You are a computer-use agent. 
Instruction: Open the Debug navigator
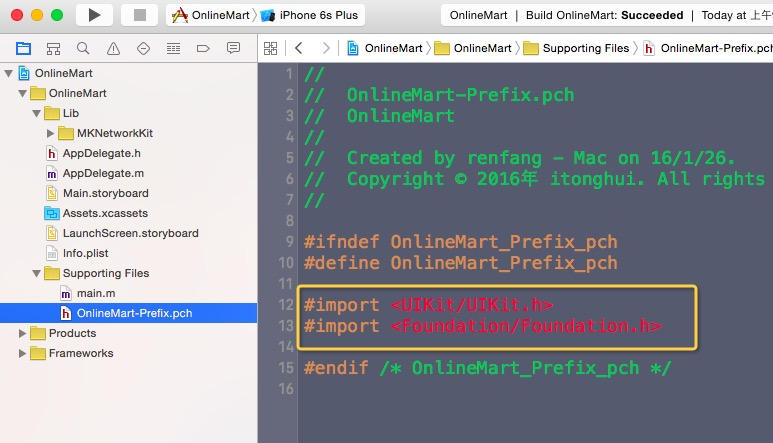(x=173, y=48)
